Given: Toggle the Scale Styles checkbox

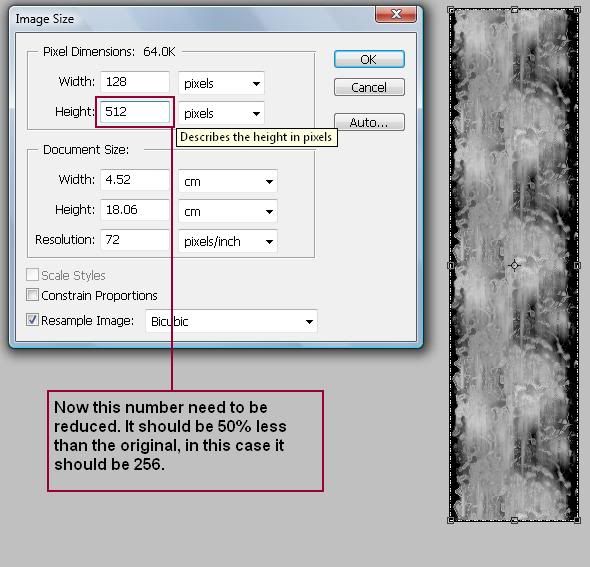Looking at the screenshot, I should [x=32, y=275].
